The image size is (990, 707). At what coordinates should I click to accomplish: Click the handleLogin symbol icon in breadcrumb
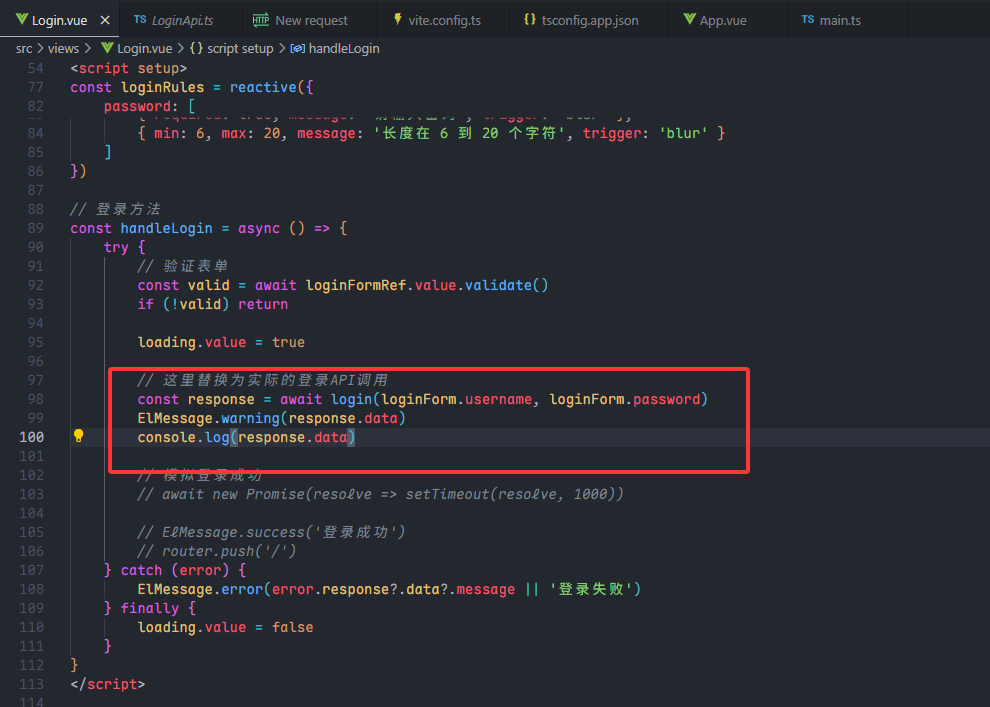[297, 48]
